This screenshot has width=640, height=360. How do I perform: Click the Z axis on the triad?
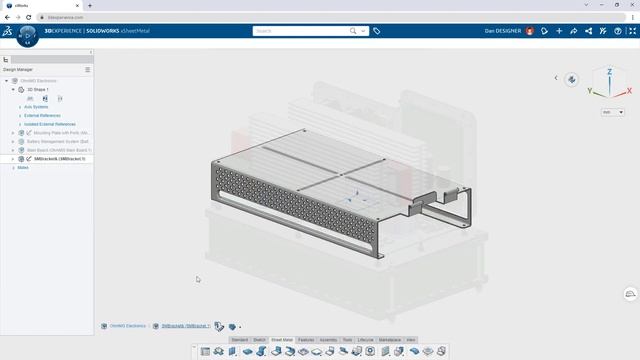[609, 72]
